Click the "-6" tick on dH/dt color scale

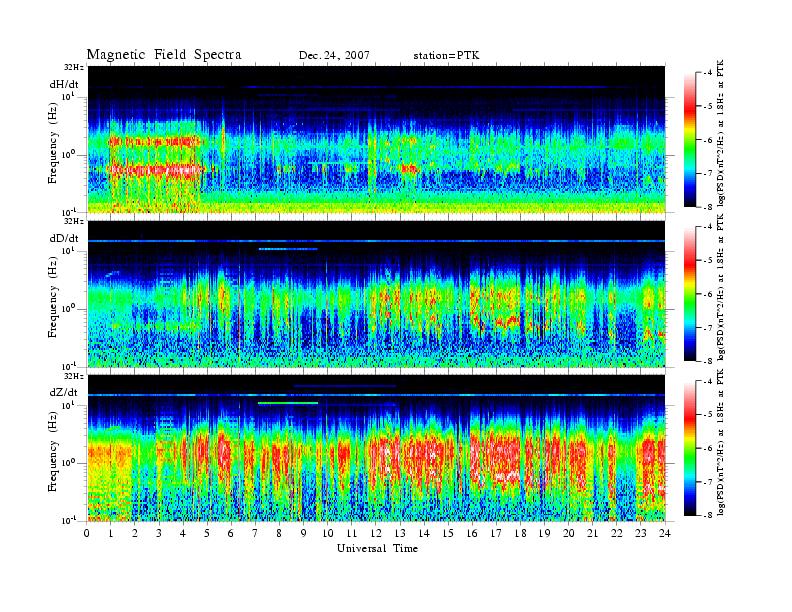708,140
